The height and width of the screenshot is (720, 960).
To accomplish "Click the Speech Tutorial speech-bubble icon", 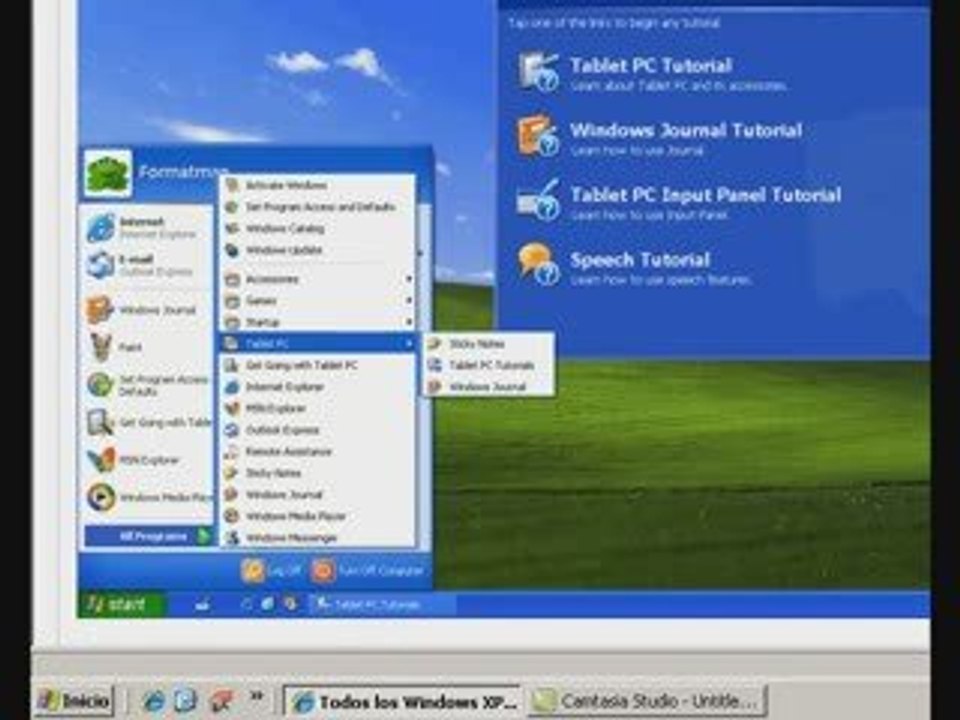I will (x=538, y=264).
